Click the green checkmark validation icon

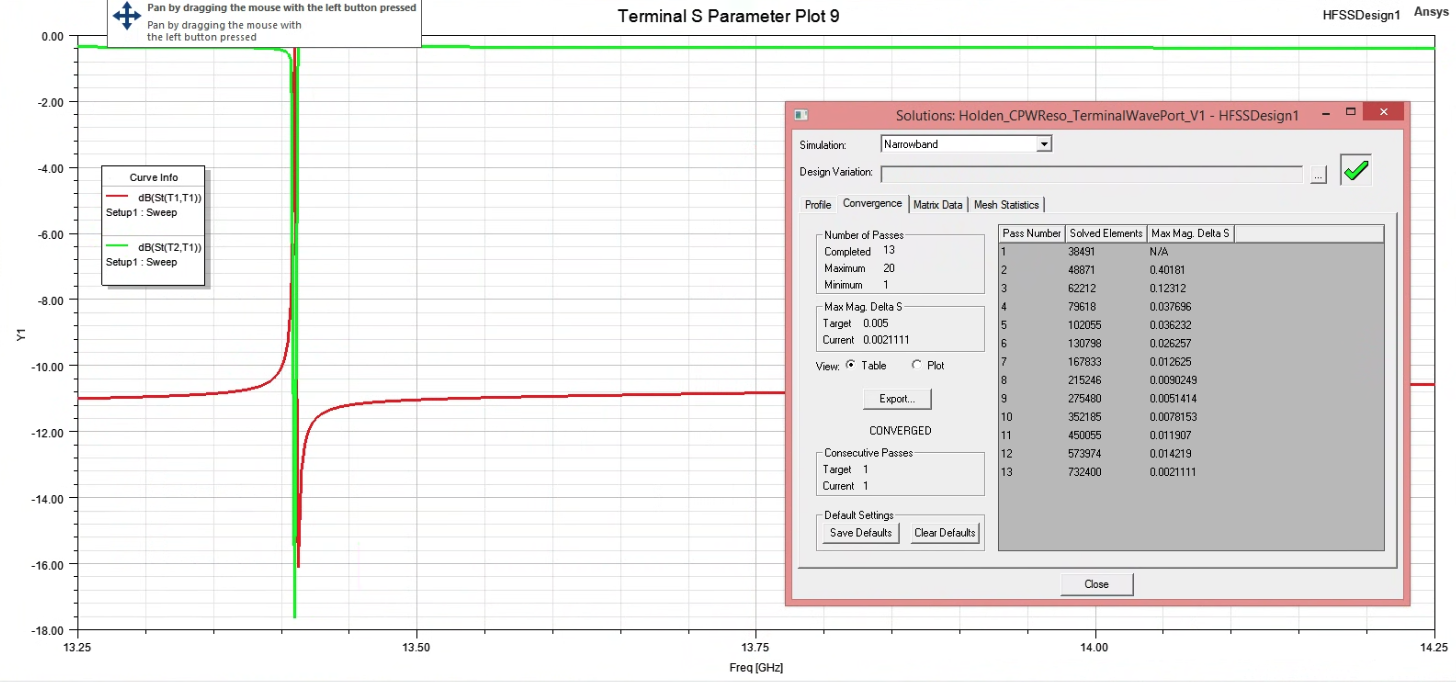1355,171
